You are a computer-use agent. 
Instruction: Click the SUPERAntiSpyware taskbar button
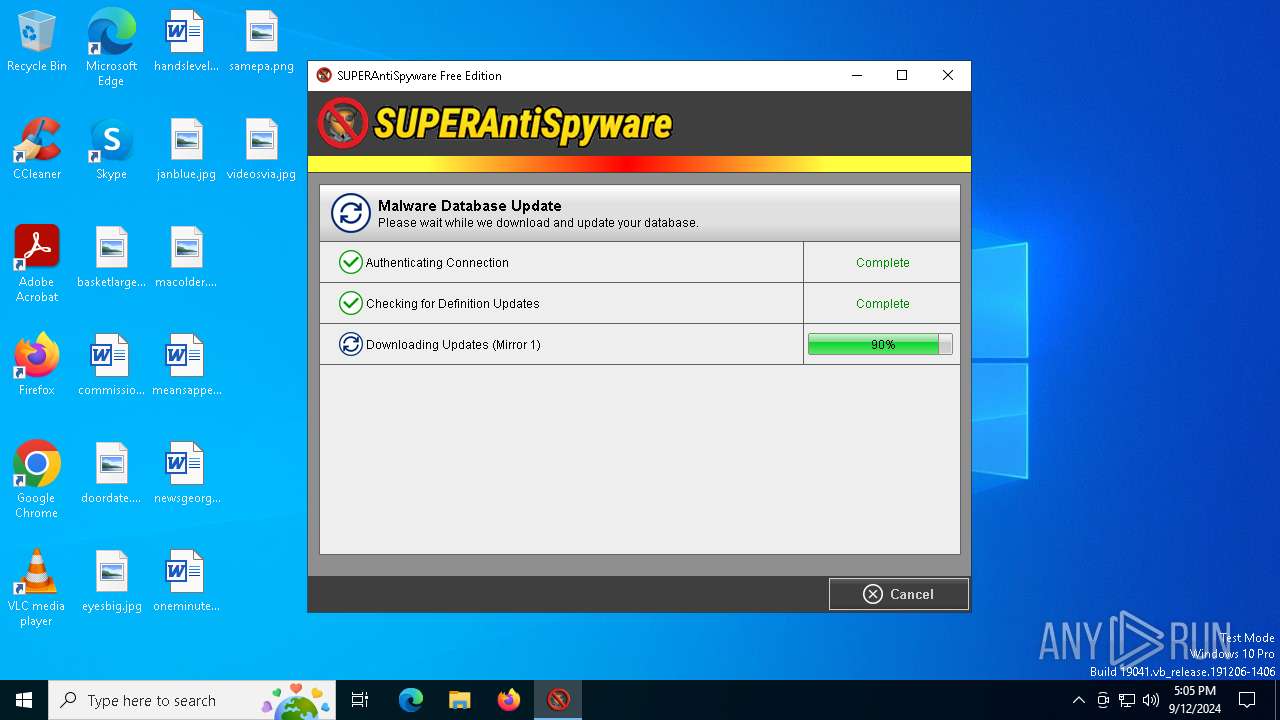click(x=558, y=700)
